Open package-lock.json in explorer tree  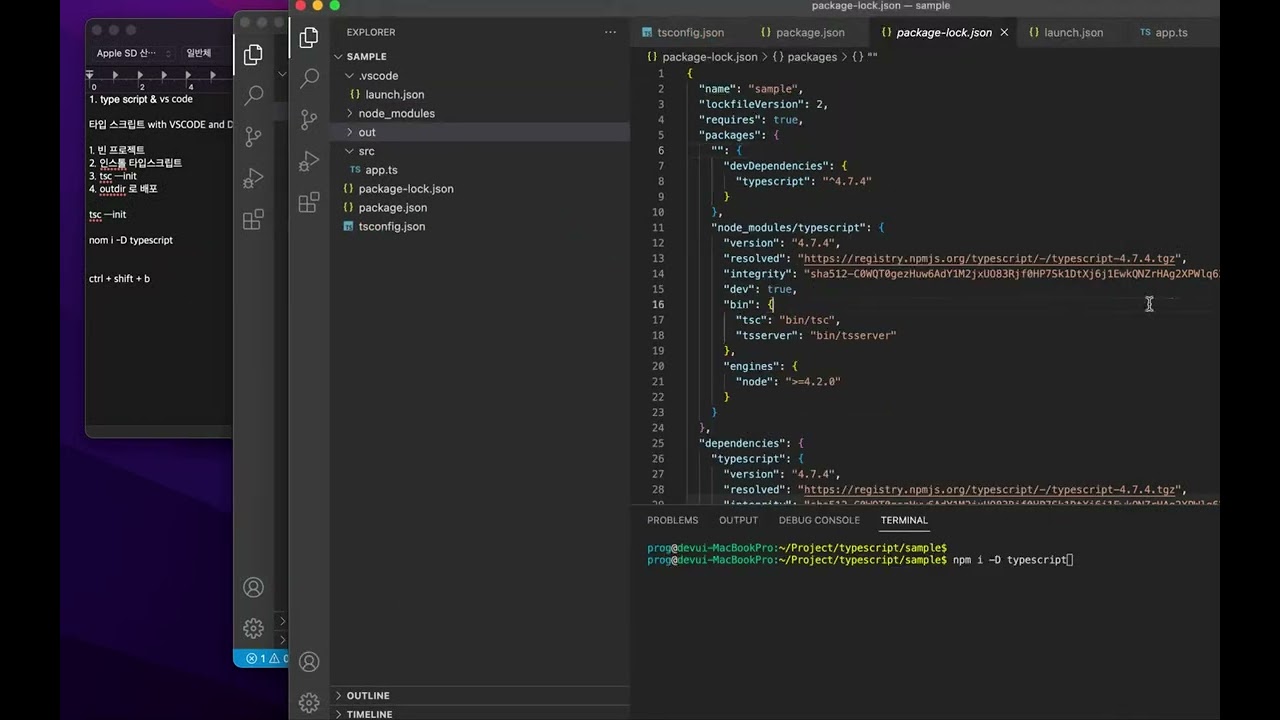coord(406,188)
